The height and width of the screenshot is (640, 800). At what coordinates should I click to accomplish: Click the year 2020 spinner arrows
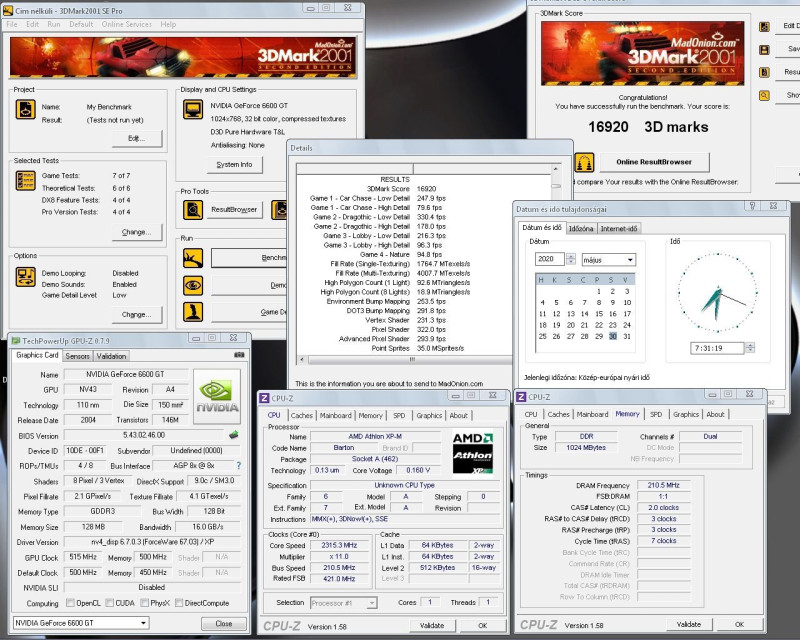571,259
